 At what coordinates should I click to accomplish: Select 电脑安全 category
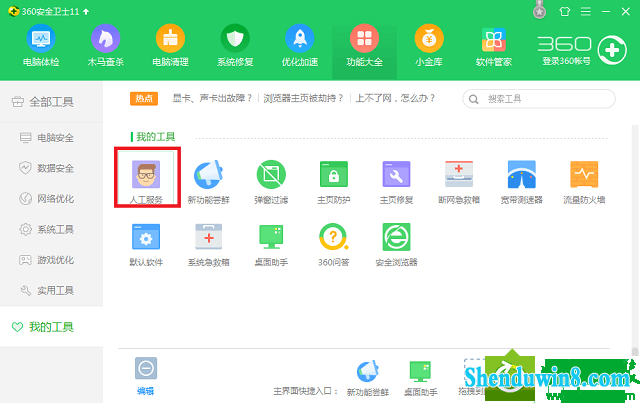51,138
